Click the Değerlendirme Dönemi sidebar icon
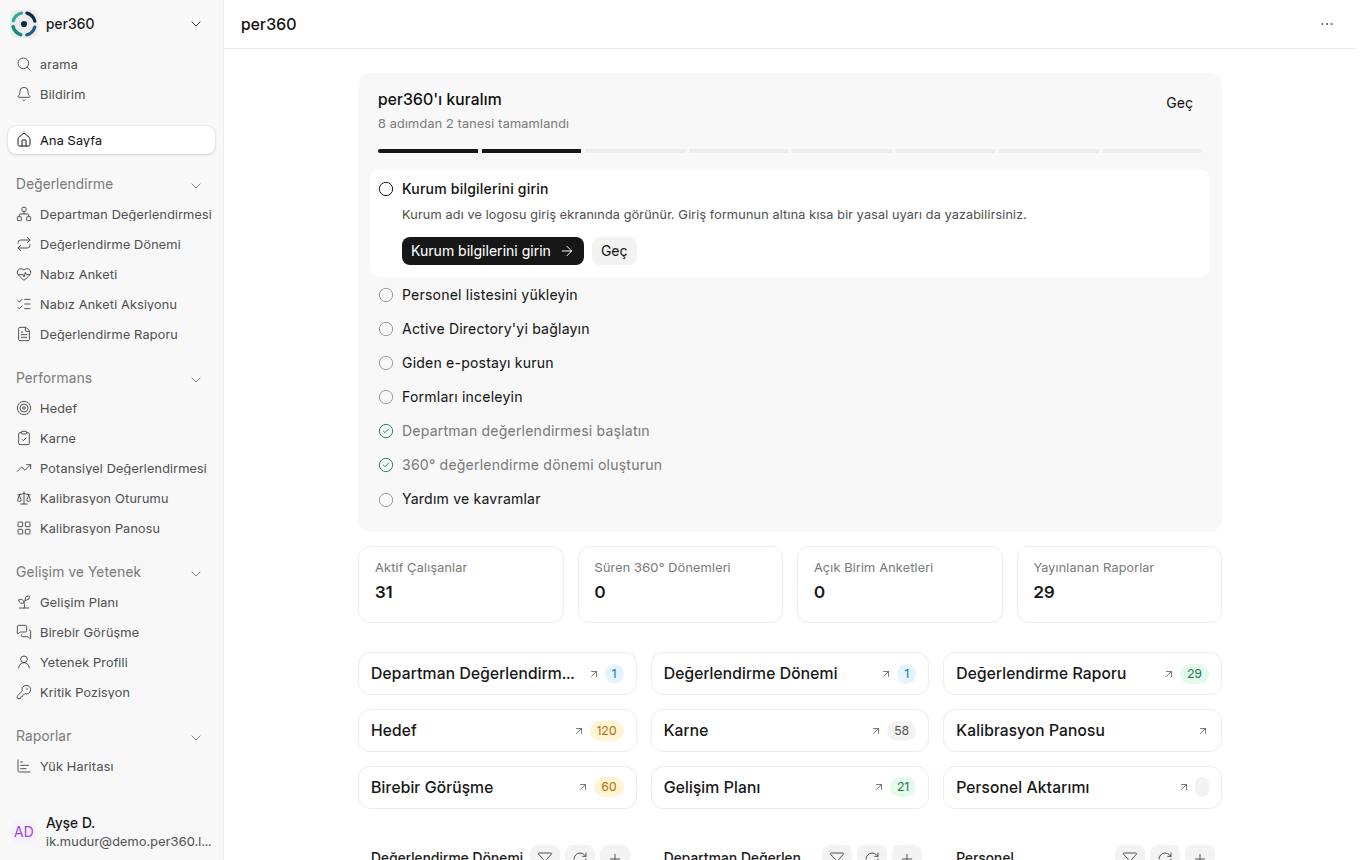This screenshot has width=1366, height=860. coord(25,245)
